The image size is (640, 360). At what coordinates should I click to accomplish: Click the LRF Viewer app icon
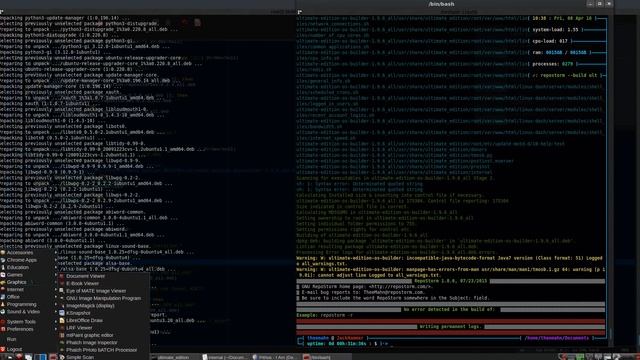point(62,328)
